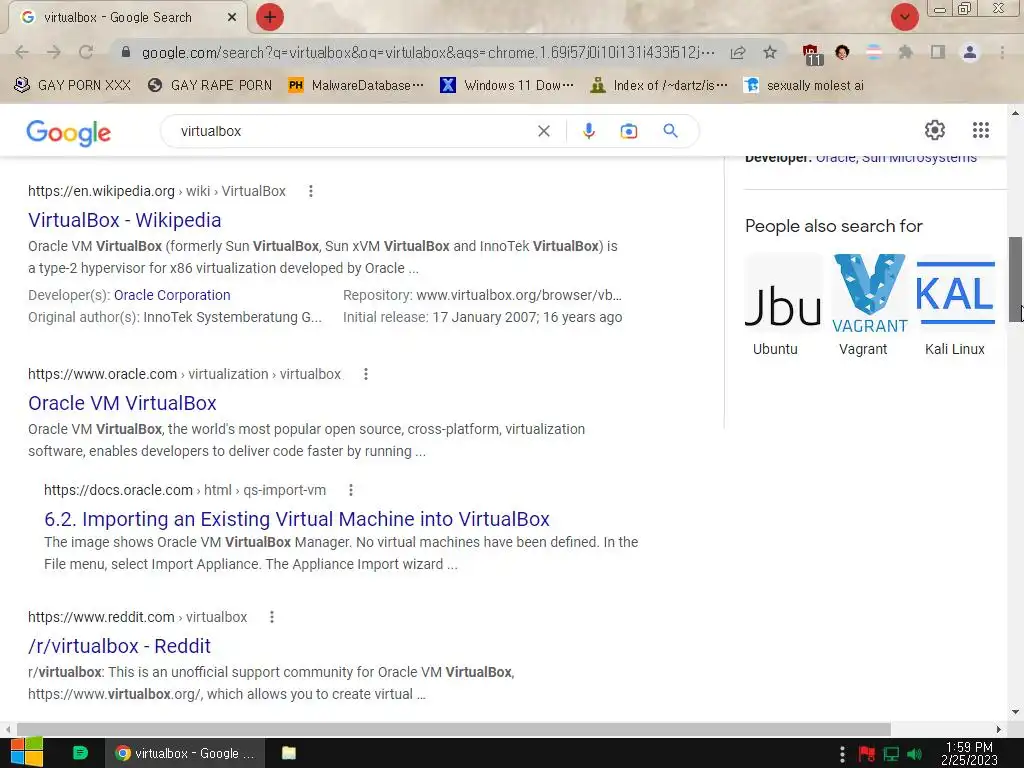
Task: Submit search with the magnifier icon
Action: (x=670, y=131)
